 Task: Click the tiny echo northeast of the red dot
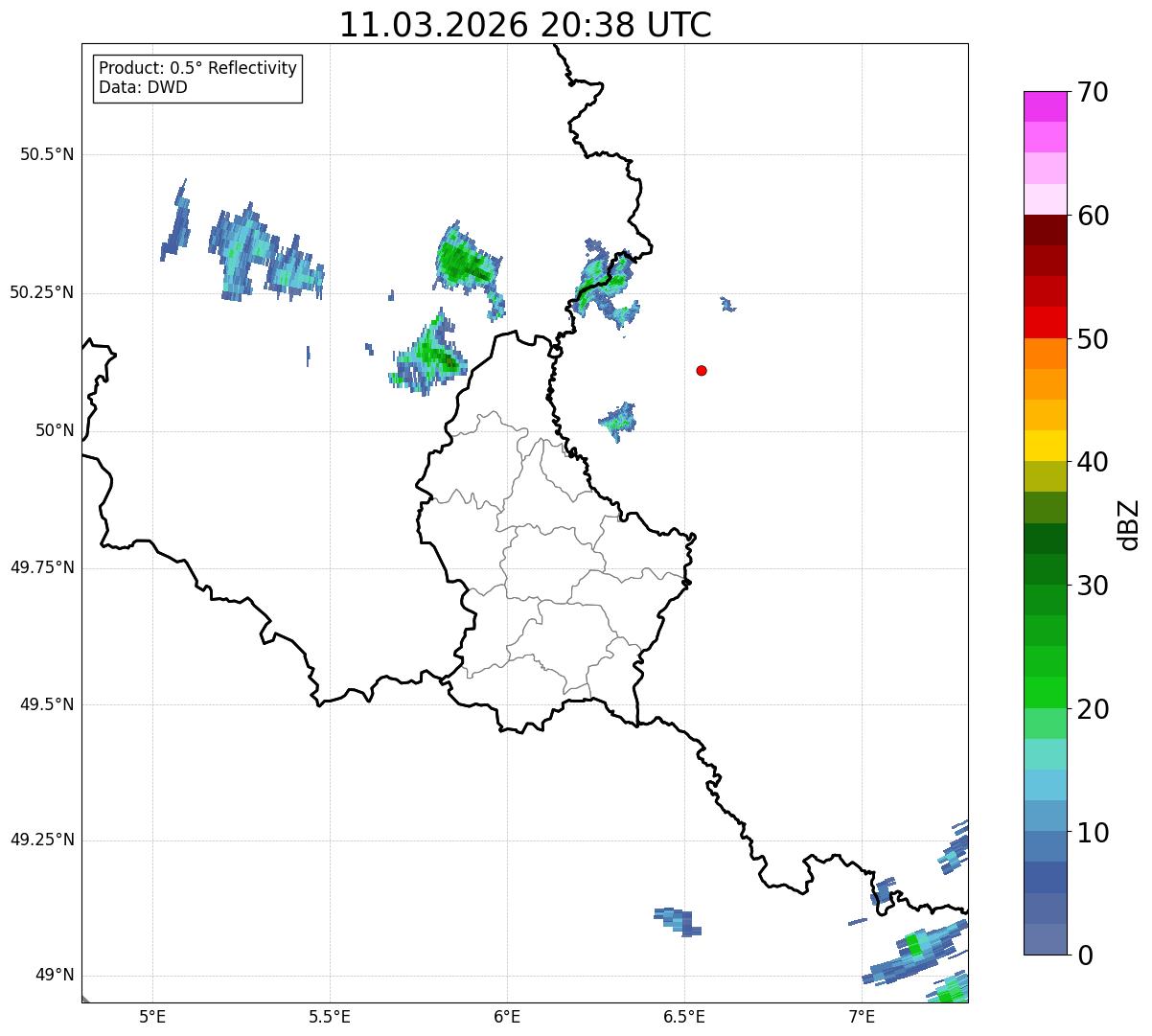coord(727,305)
